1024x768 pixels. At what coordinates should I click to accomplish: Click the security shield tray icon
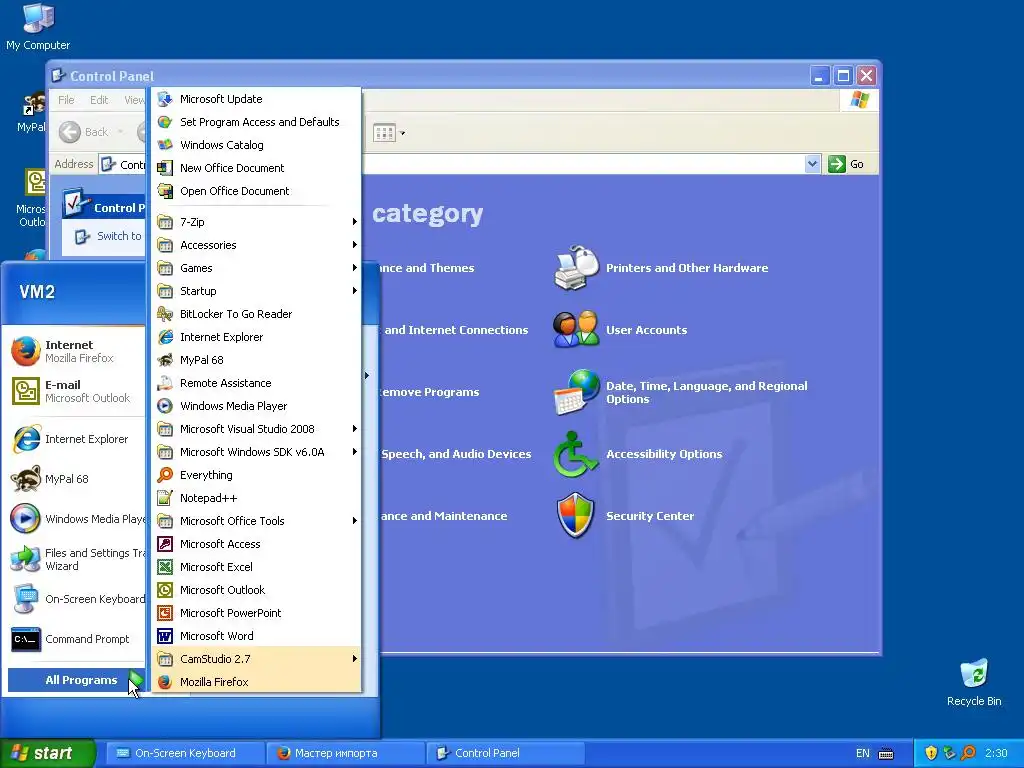click(x=931, y=753)
